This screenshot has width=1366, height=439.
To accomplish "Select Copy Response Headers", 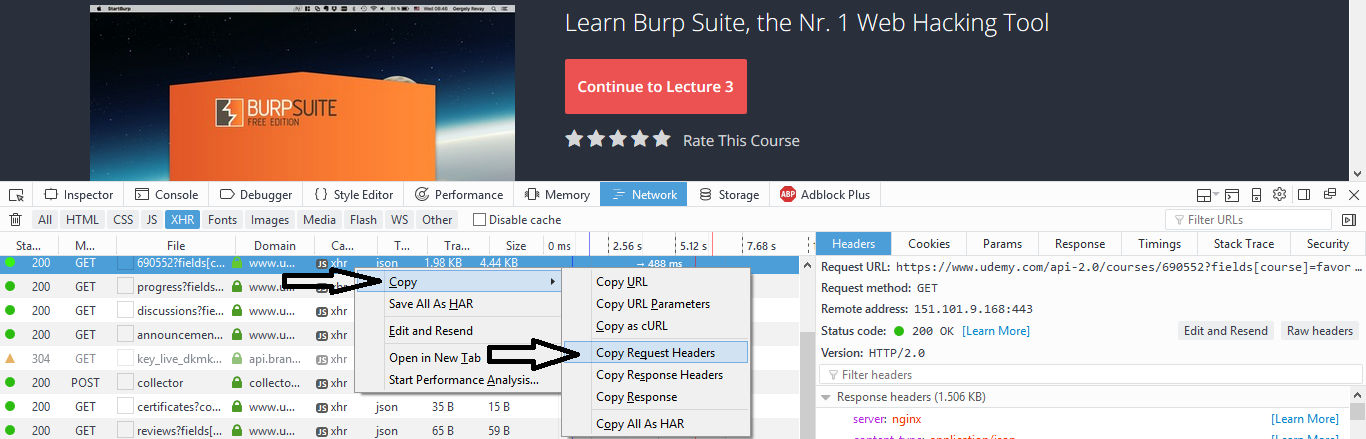I will (654, 375).
